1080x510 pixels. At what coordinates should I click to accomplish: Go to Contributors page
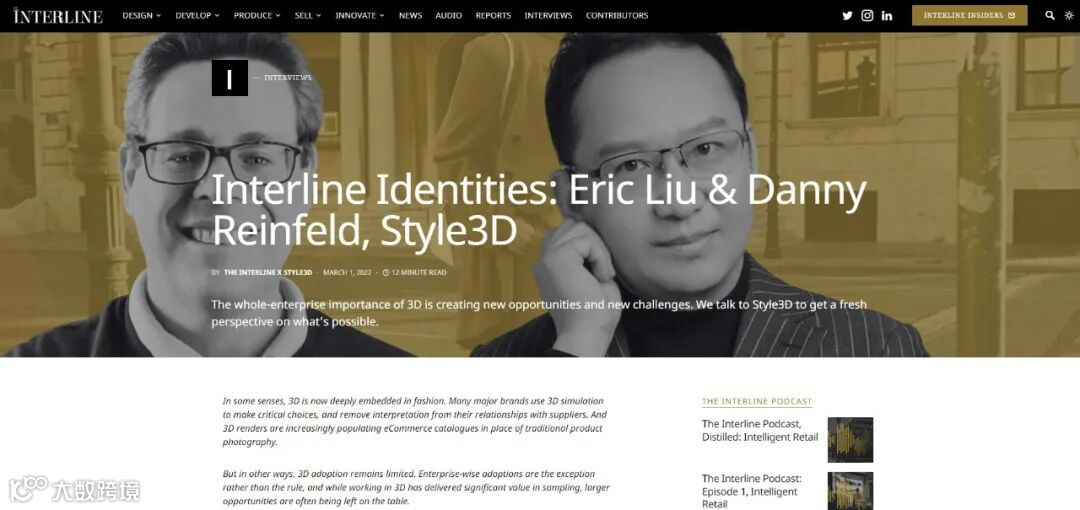tap(616, 15)
